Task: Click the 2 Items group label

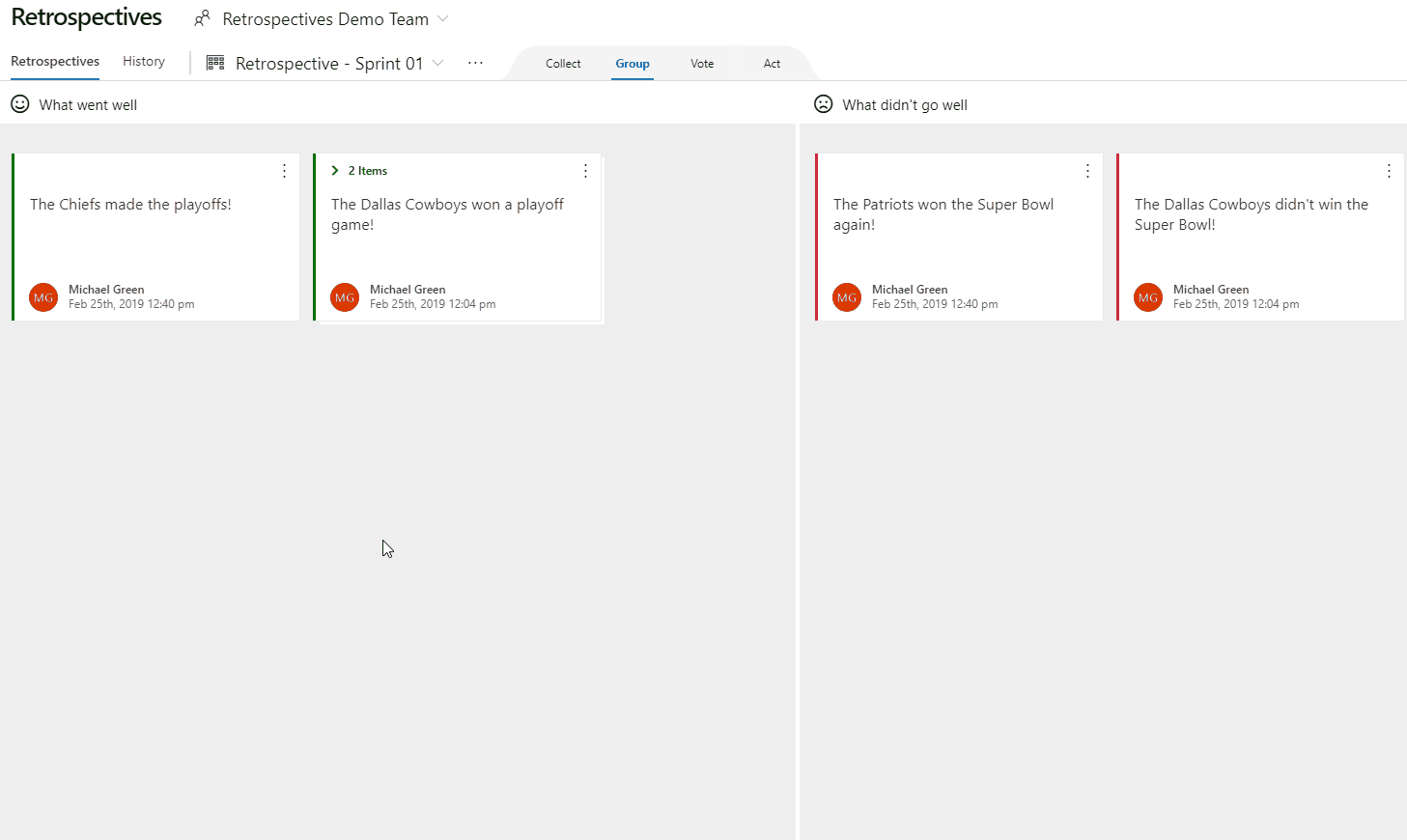Action: [x=367, y=170]
